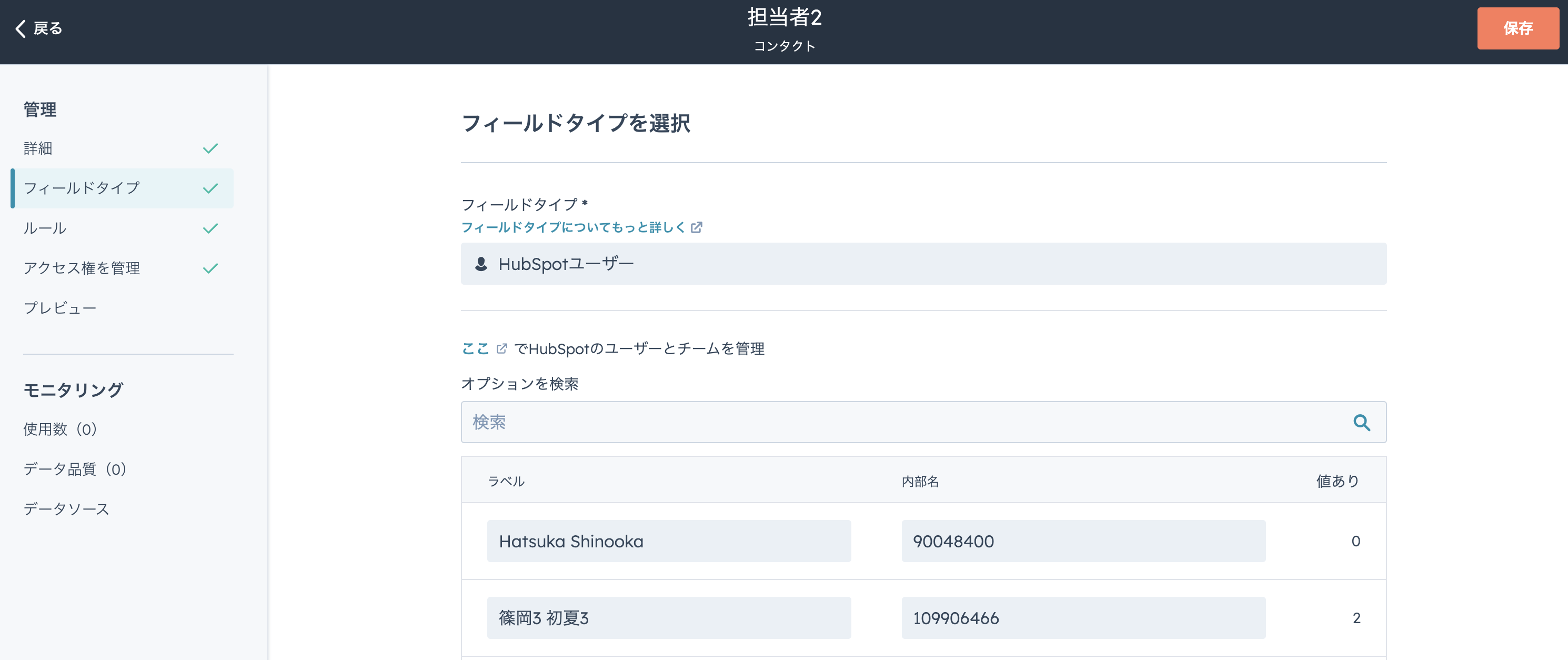Select internal name field 90048400
This screenshot has width=1568, height=660.
pos(1083,541)
